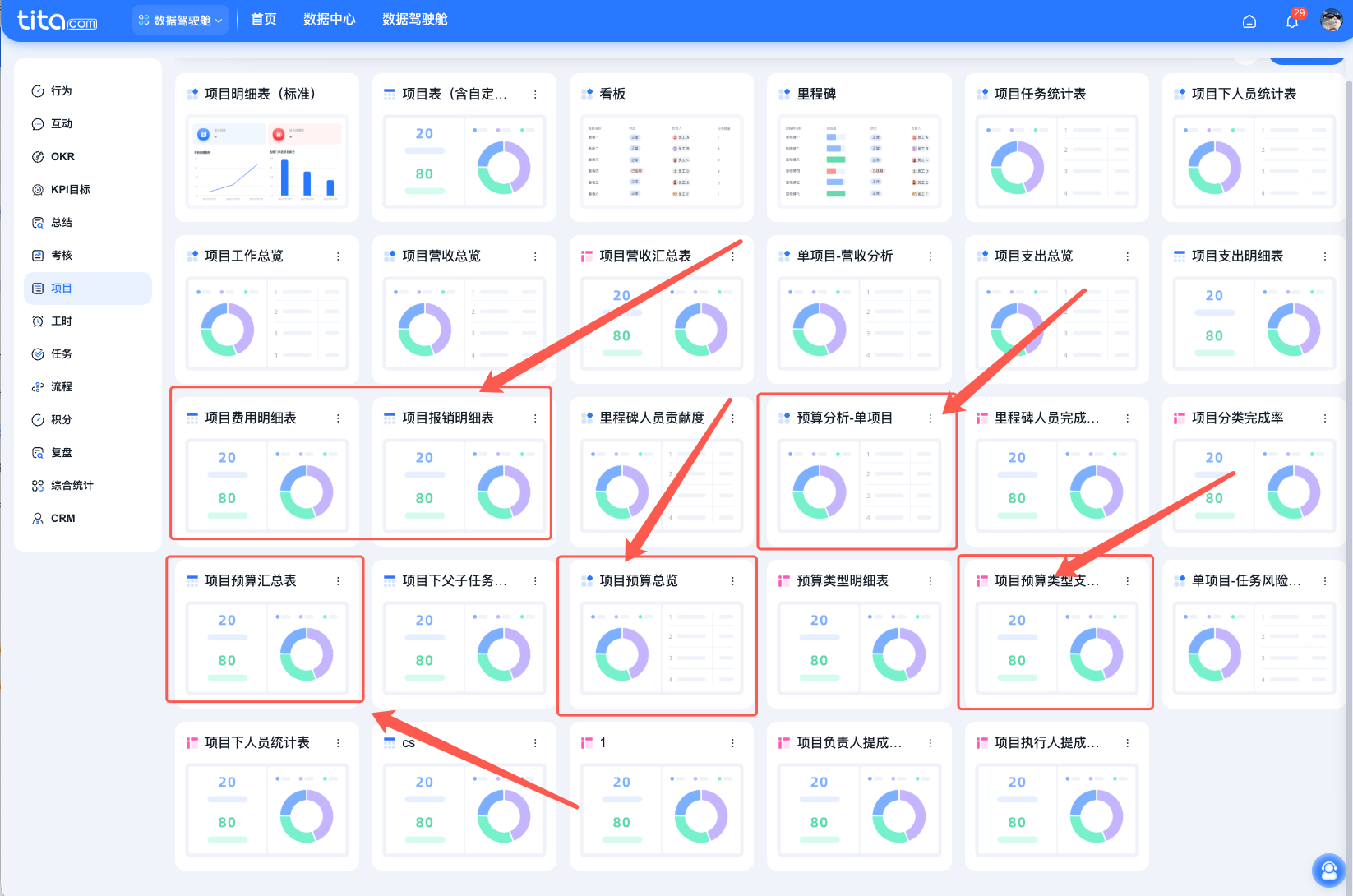The image size is (1353, 896).
Task: Open more options for 项目费用明细表 card
Action: (338, 418)
